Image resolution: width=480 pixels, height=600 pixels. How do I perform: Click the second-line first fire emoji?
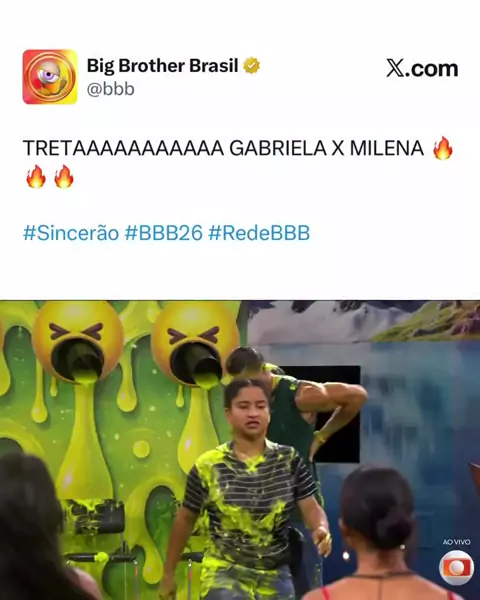tap(36, 177)
